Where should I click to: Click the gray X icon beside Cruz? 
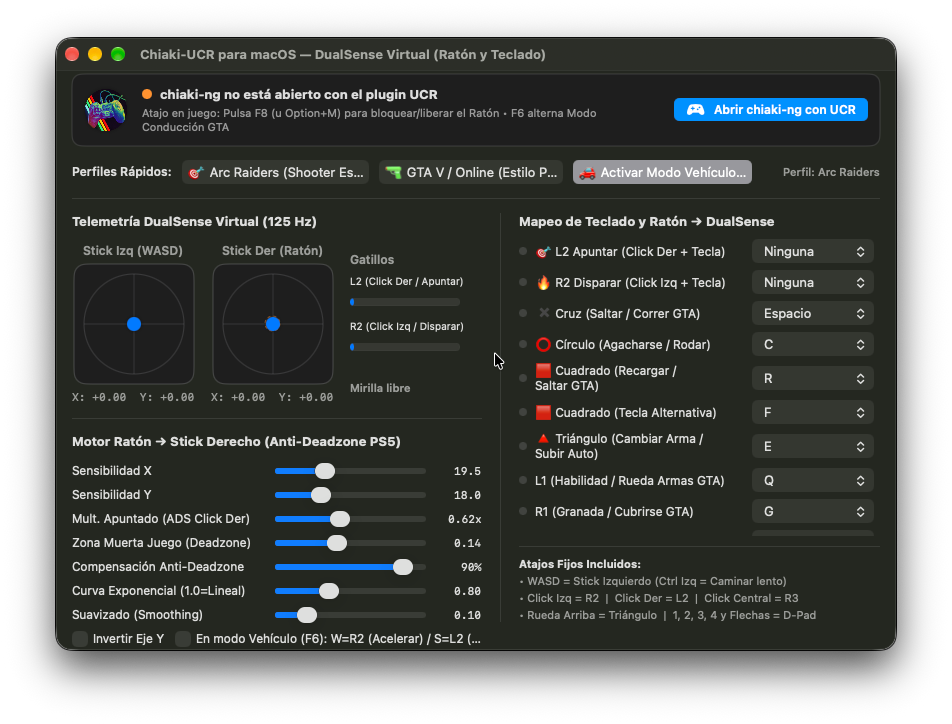[x=544, y=313]
